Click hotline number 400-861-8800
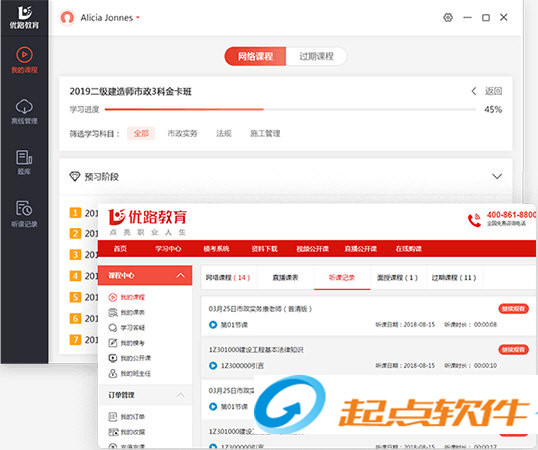This screenshot has height=450, width=538. 511,215
